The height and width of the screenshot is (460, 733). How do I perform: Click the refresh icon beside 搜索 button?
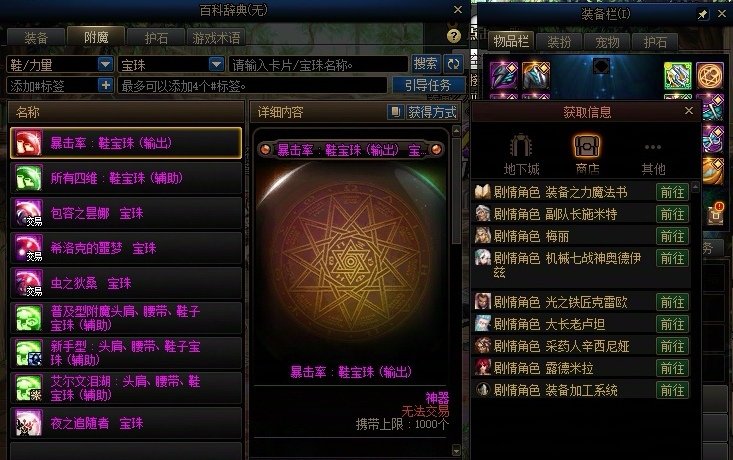pyautogui.click(x=453, y=64)
